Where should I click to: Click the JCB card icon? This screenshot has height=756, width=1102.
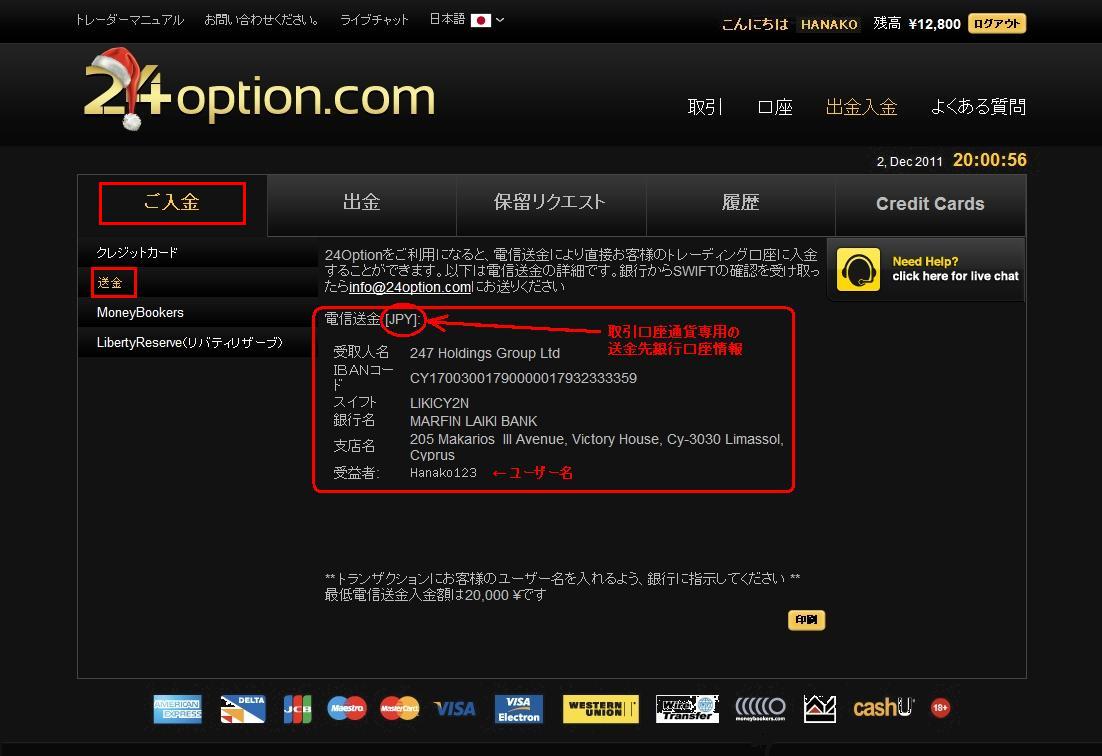297,709
